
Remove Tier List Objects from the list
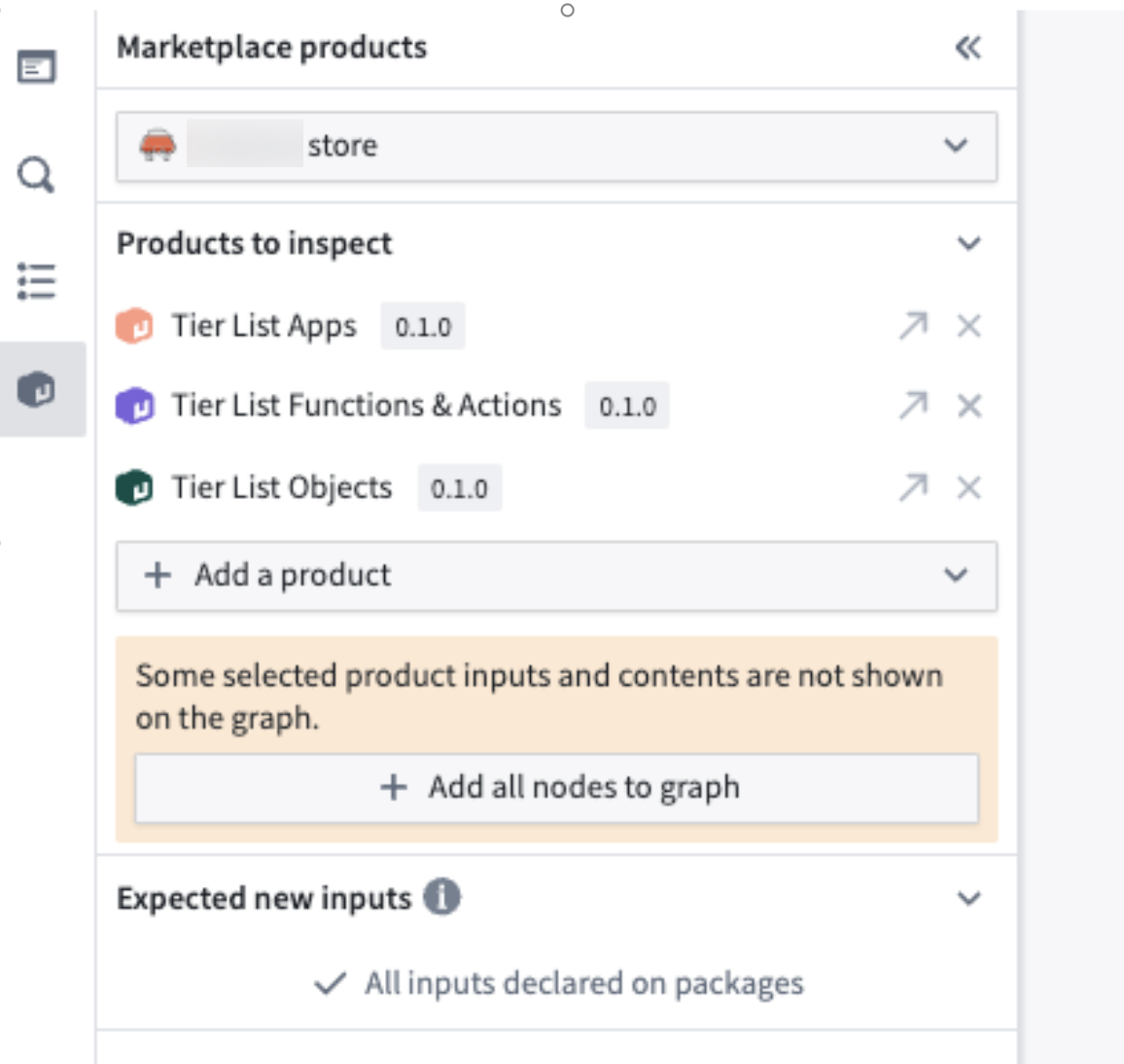pos(967,487)
